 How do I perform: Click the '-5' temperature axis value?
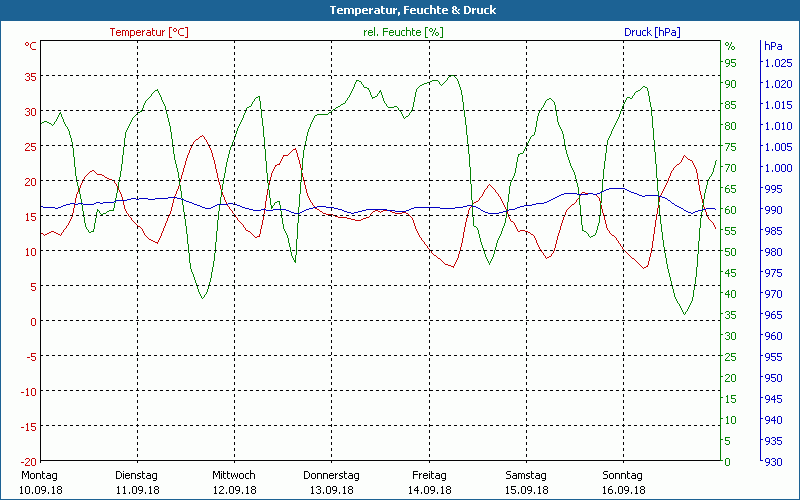(32, 356)
